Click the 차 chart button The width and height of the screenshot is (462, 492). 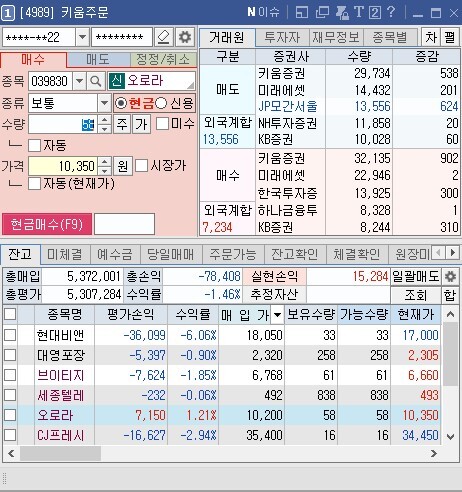point(431,37)
